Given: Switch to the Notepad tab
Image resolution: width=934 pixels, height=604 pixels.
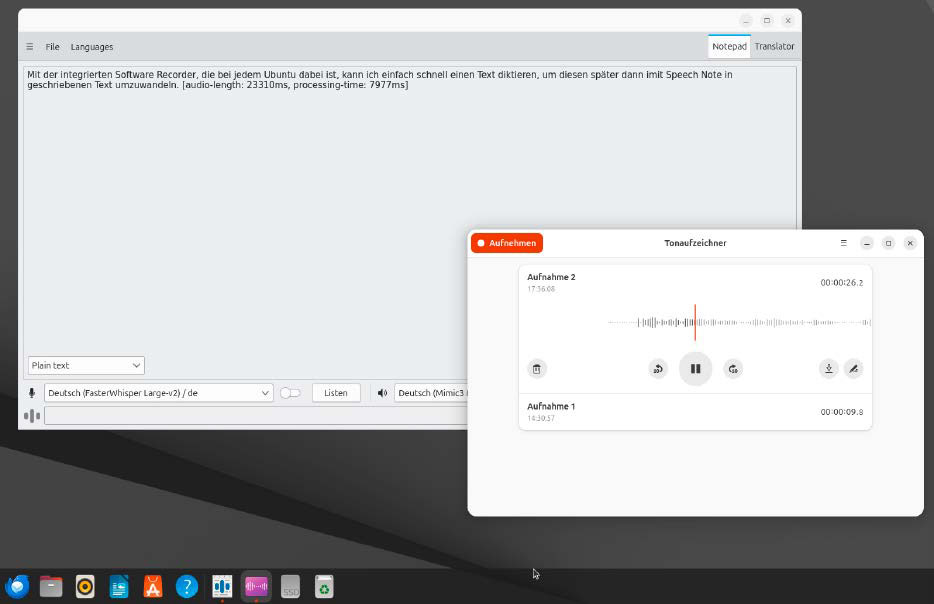Looking at the screenshot, I should [x=729, y=46].
